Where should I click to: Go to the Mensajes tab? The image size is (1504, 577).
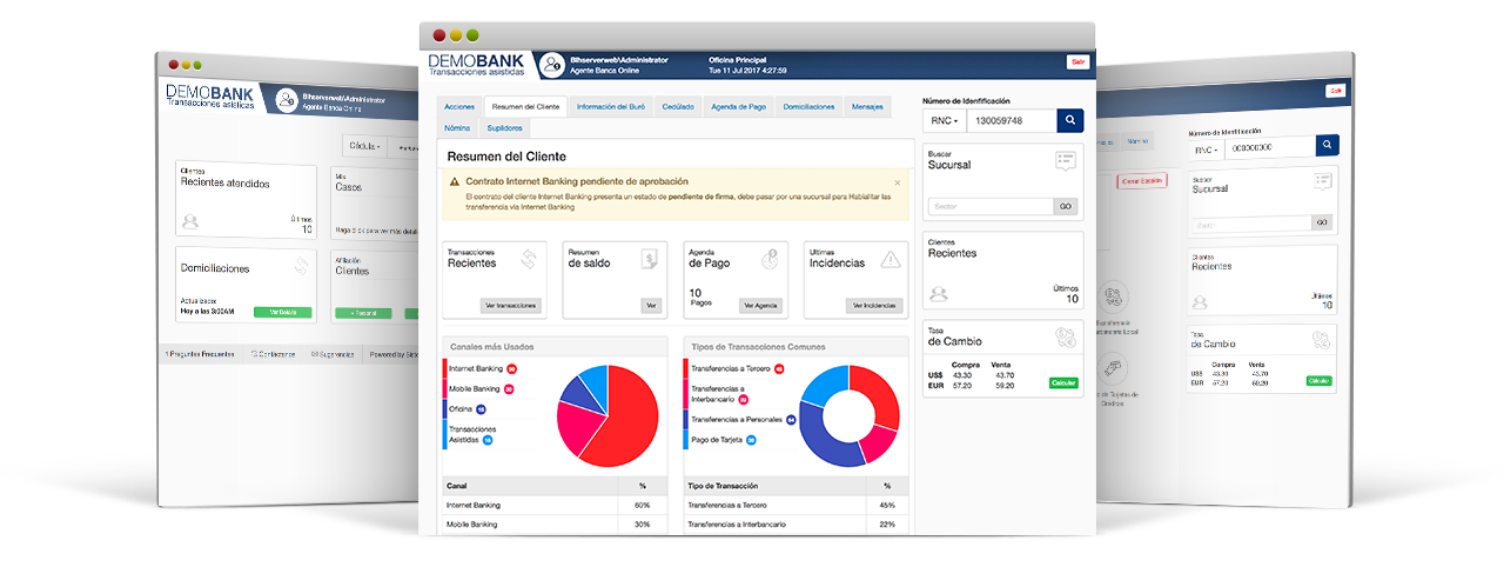coord(867,106)
